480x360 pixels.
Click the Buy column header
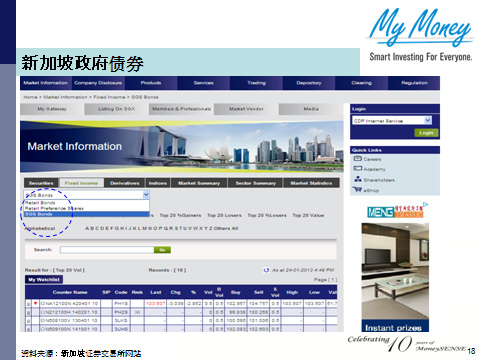236,292
